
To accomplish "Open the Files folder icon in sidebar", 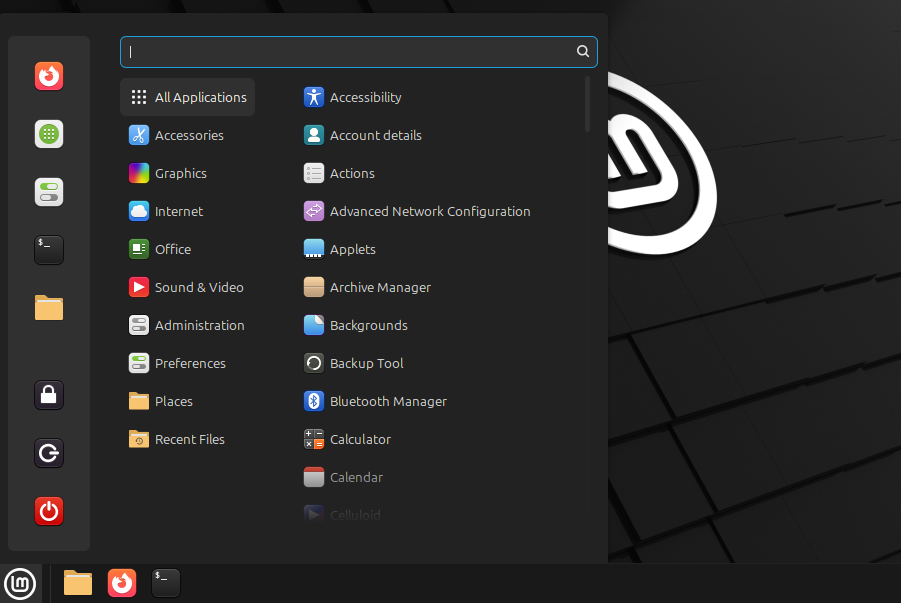I will (48, 308).
